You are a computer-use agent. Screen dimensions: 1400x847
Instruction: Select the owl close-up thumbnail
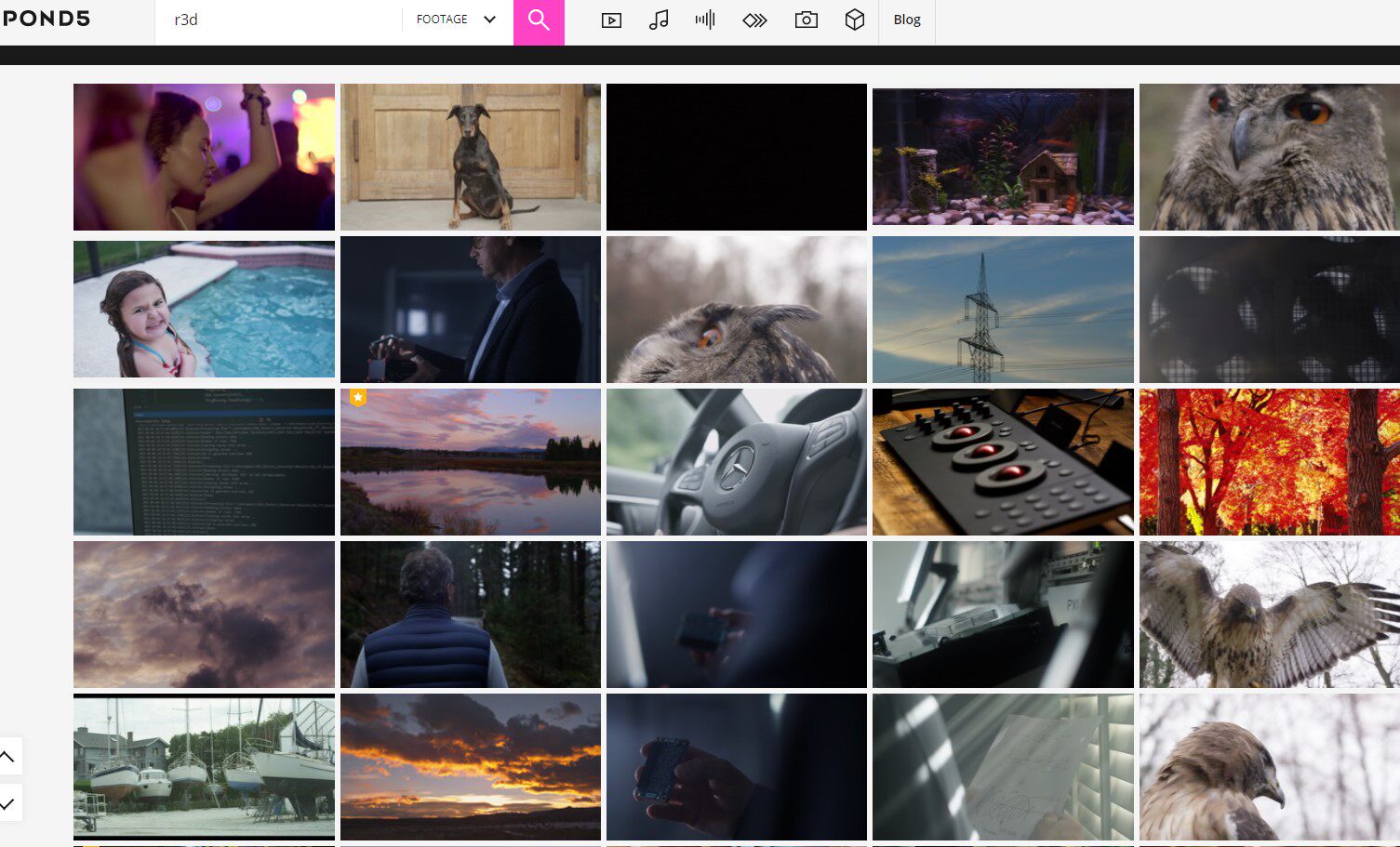point(1269,156)
